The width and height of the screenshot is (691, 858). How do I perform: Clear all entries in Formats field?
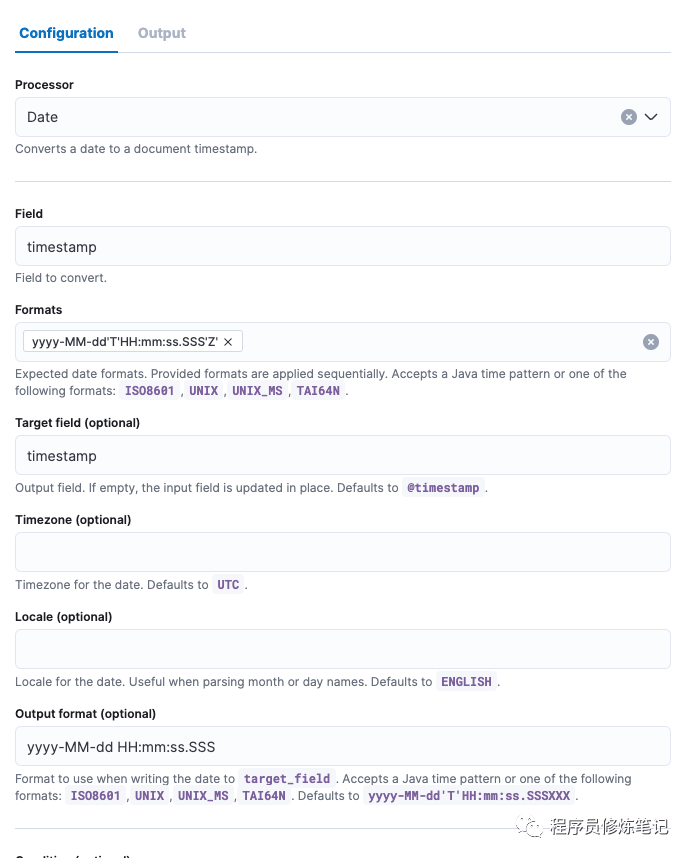pos(651,342)
